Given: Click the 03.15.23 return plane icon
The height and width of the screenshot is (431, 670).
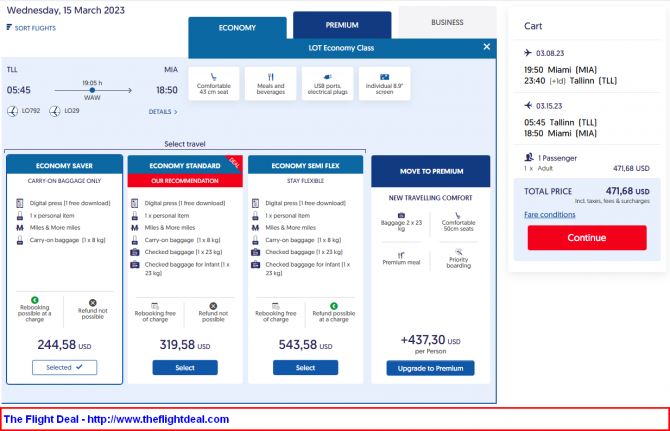Looking at the screenshot, I should [x=528, y=105].
